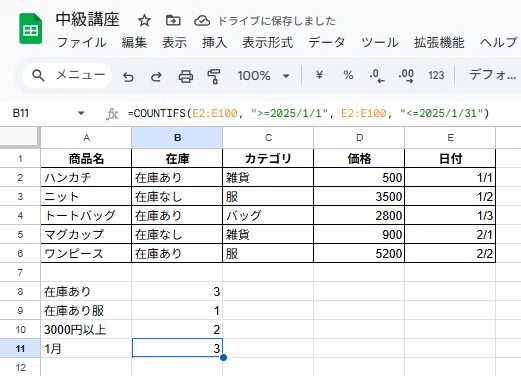Select row 7 header

tap(20, 273)
